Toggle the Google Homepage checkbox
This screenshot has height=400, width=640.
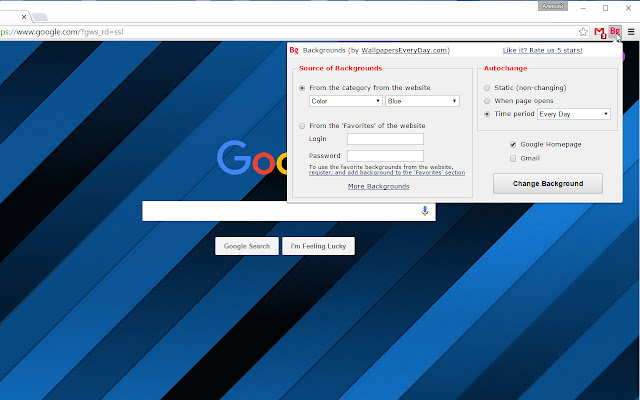513,144
